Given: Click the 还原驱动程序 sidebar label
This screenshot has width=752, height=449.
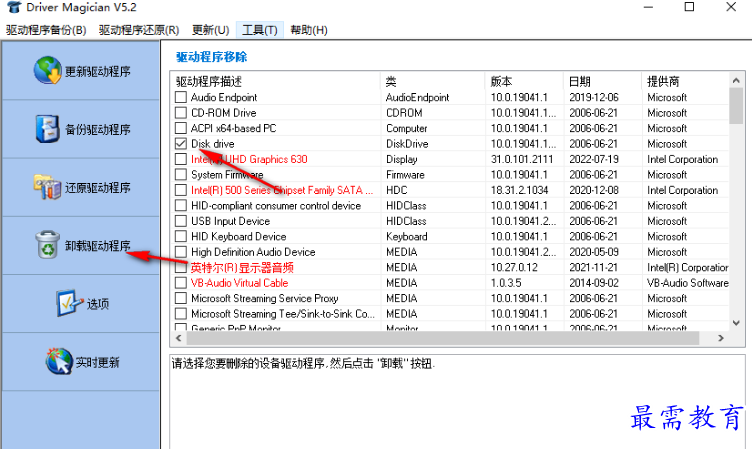Looking at the screenshot, I should [98, 188].
